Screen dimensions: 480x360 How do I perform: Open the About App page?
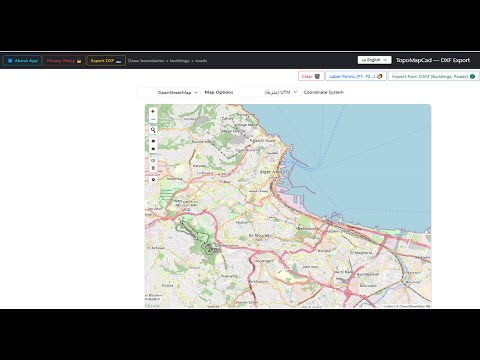pyautogui.click(x=22, y=61)
